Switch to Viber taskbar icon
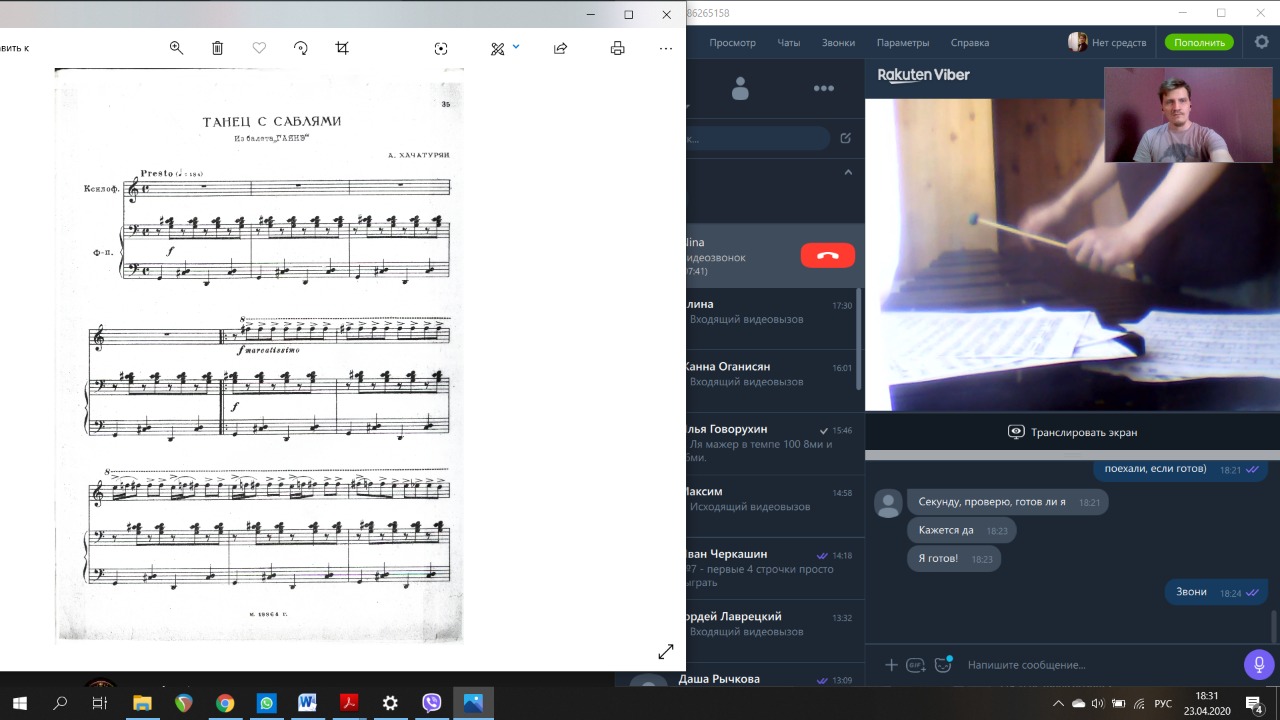1280x720 pixels. (431, 703)
